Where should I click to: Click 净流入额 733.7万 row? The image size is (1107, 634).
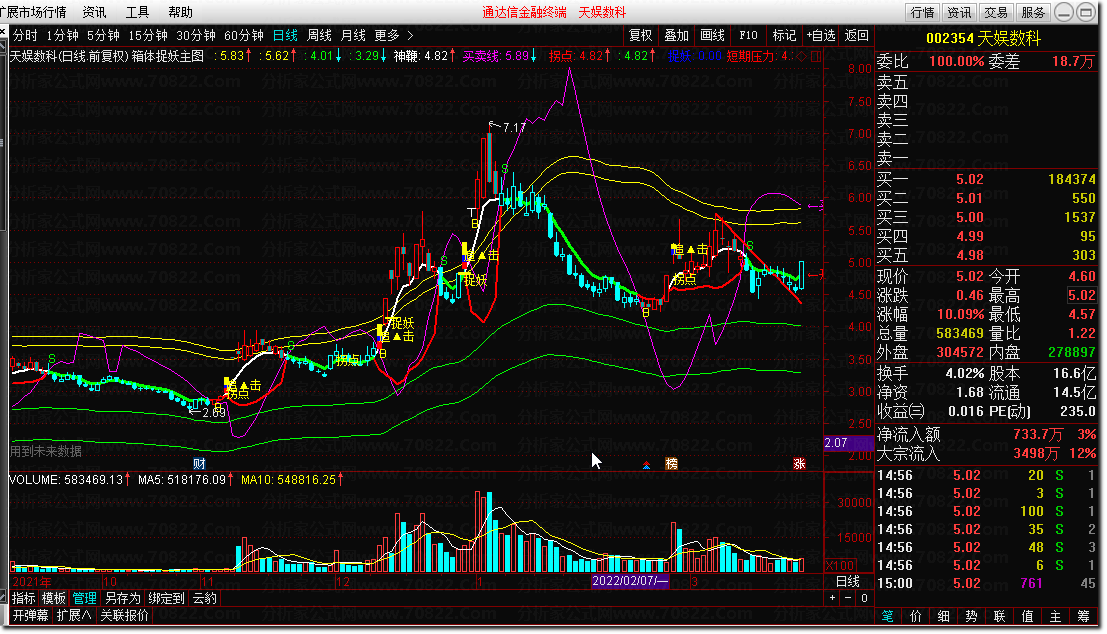pos(986,434)
